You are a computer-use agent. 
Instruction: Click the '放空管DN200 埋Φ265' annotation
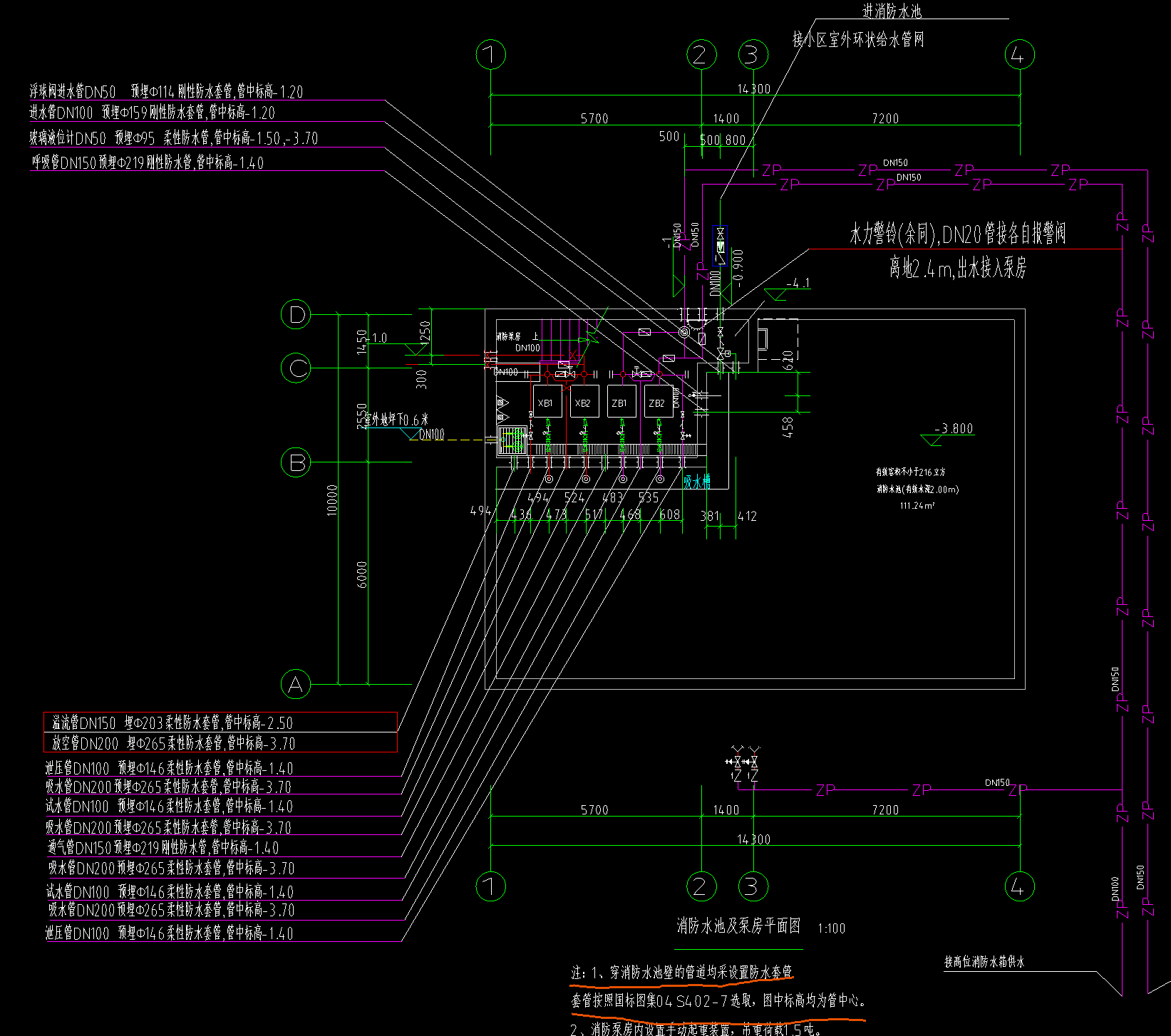click(173, 743)
